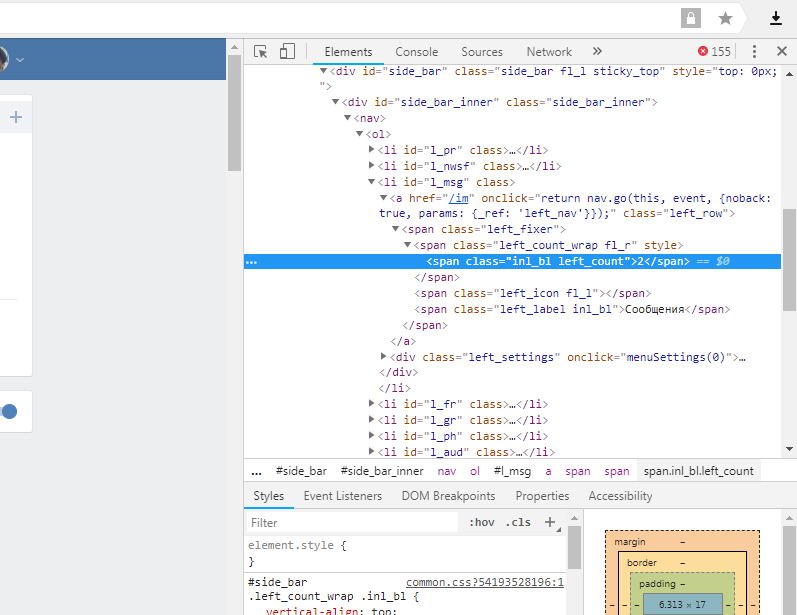Select the Styles sub-tab

coord(268,496)
